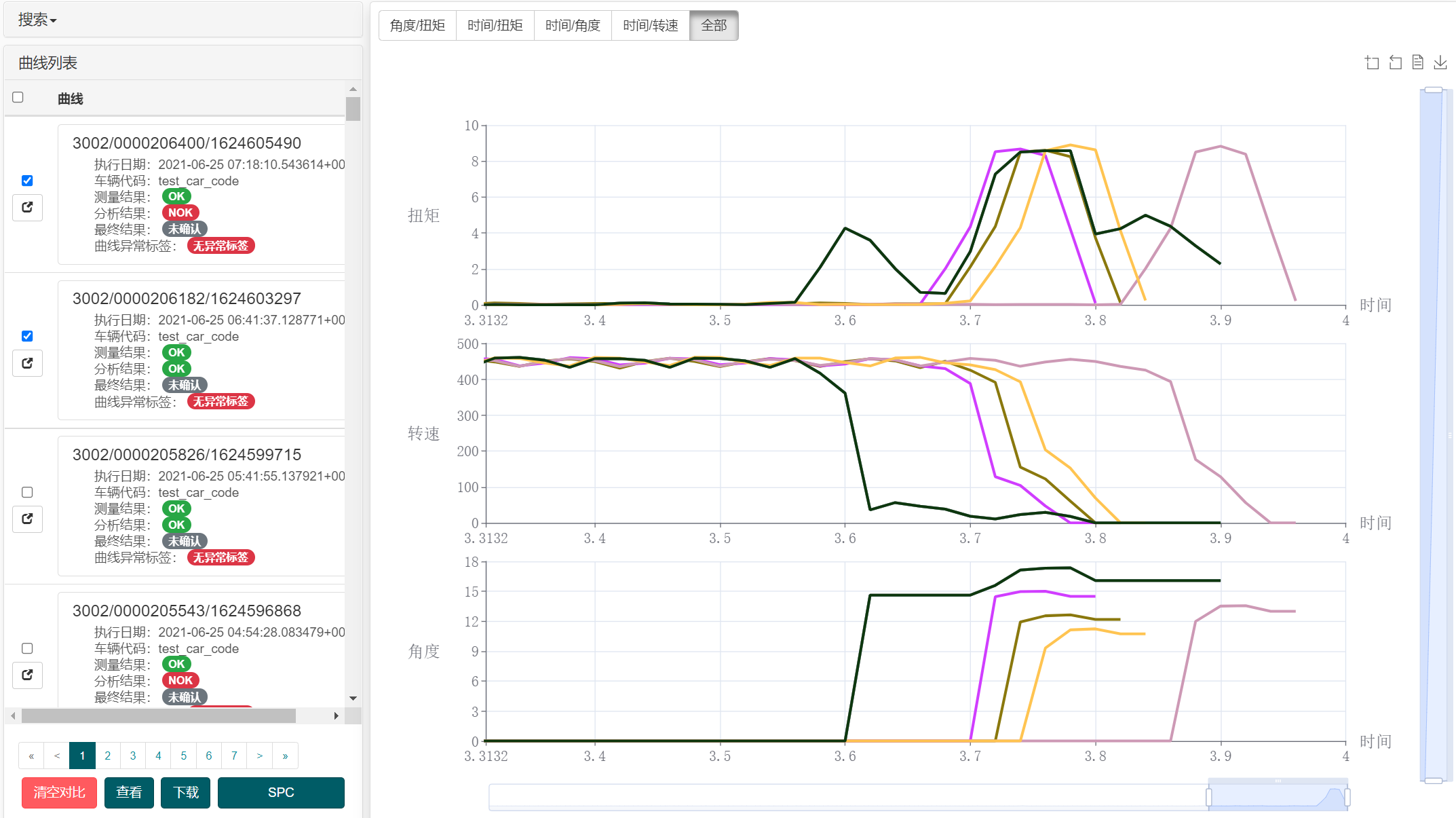Open curve 3002/0000206182/1624603297 external link icon

coord(27,363)
